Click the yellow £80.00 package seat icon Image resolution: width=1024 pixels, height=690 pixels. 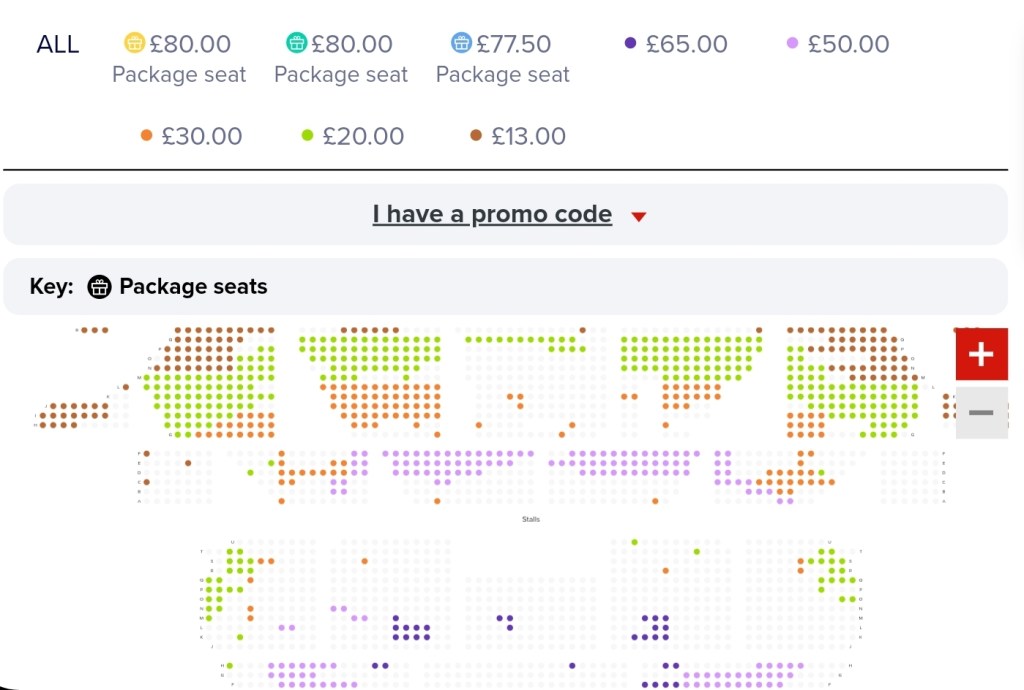[135, 43]
